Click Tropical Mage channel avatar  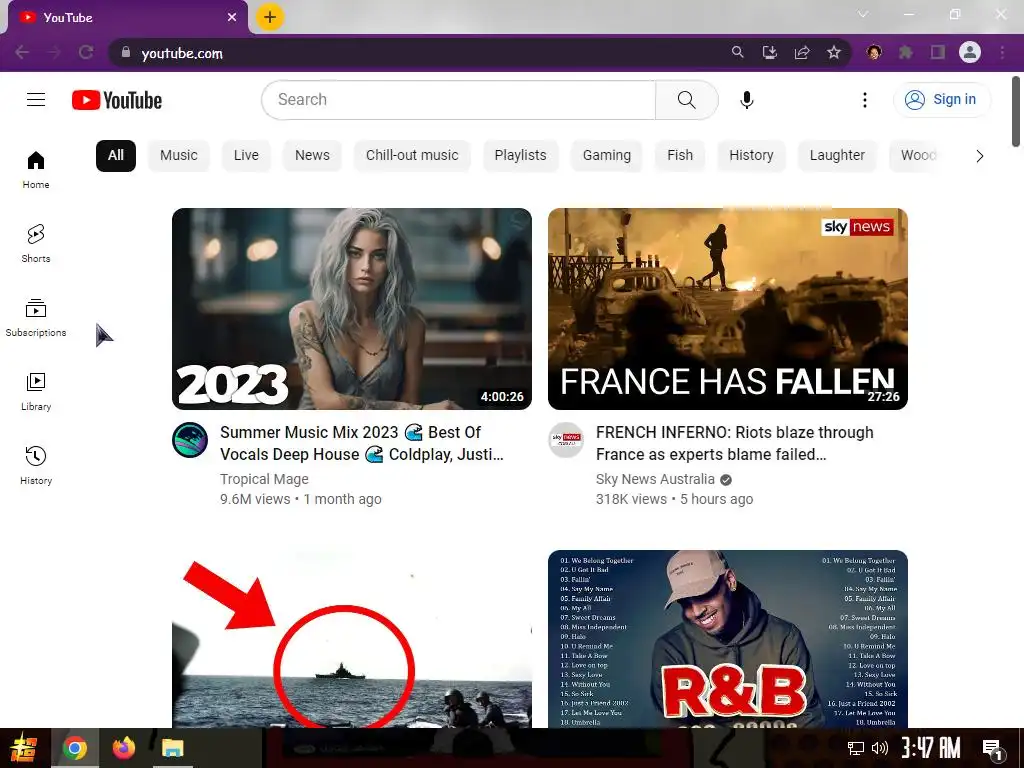(x=190, y=440)
